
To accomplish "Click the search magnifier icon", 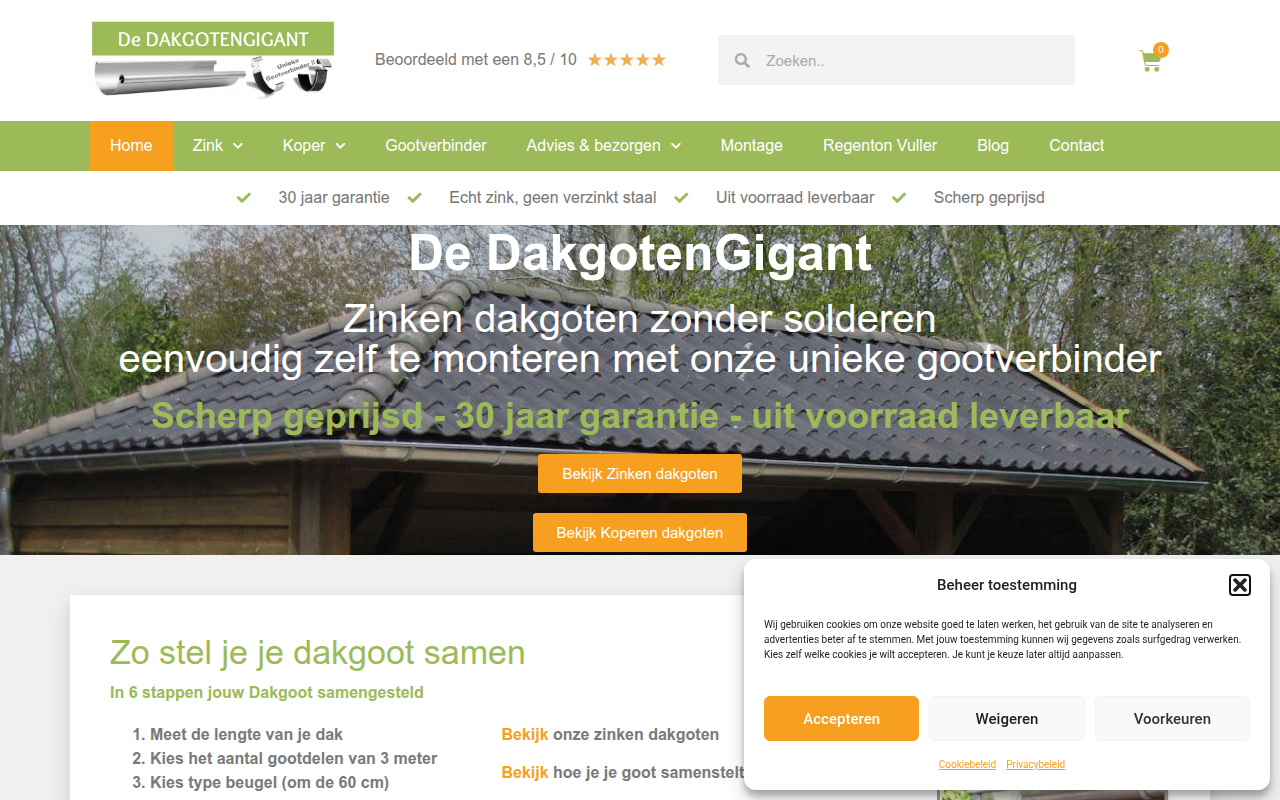I will pyautogui.click(x=742, y=61).
